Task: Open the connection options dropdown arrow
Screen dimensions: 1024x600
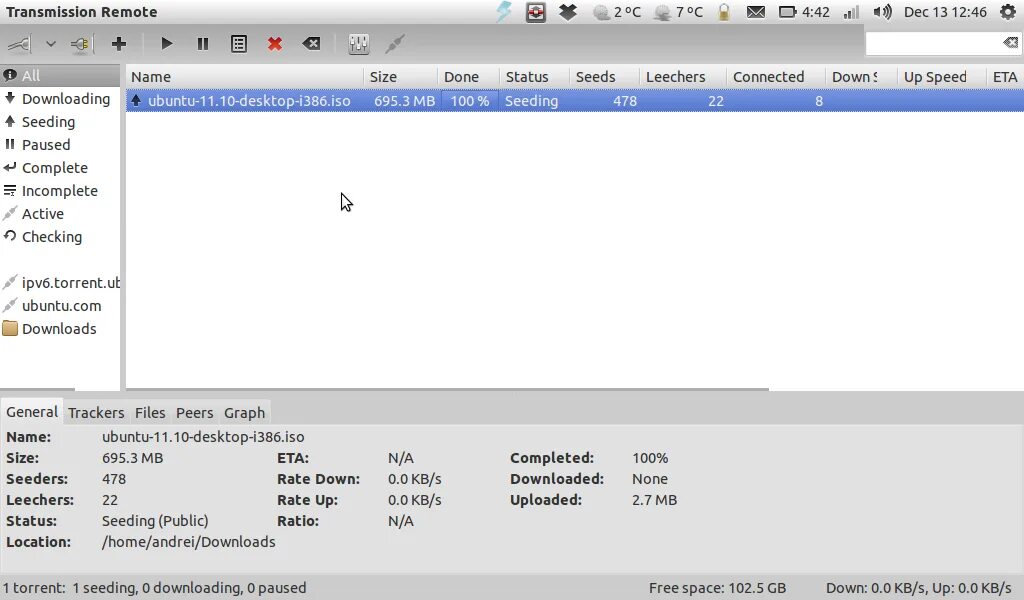Action: click(49, 43)
